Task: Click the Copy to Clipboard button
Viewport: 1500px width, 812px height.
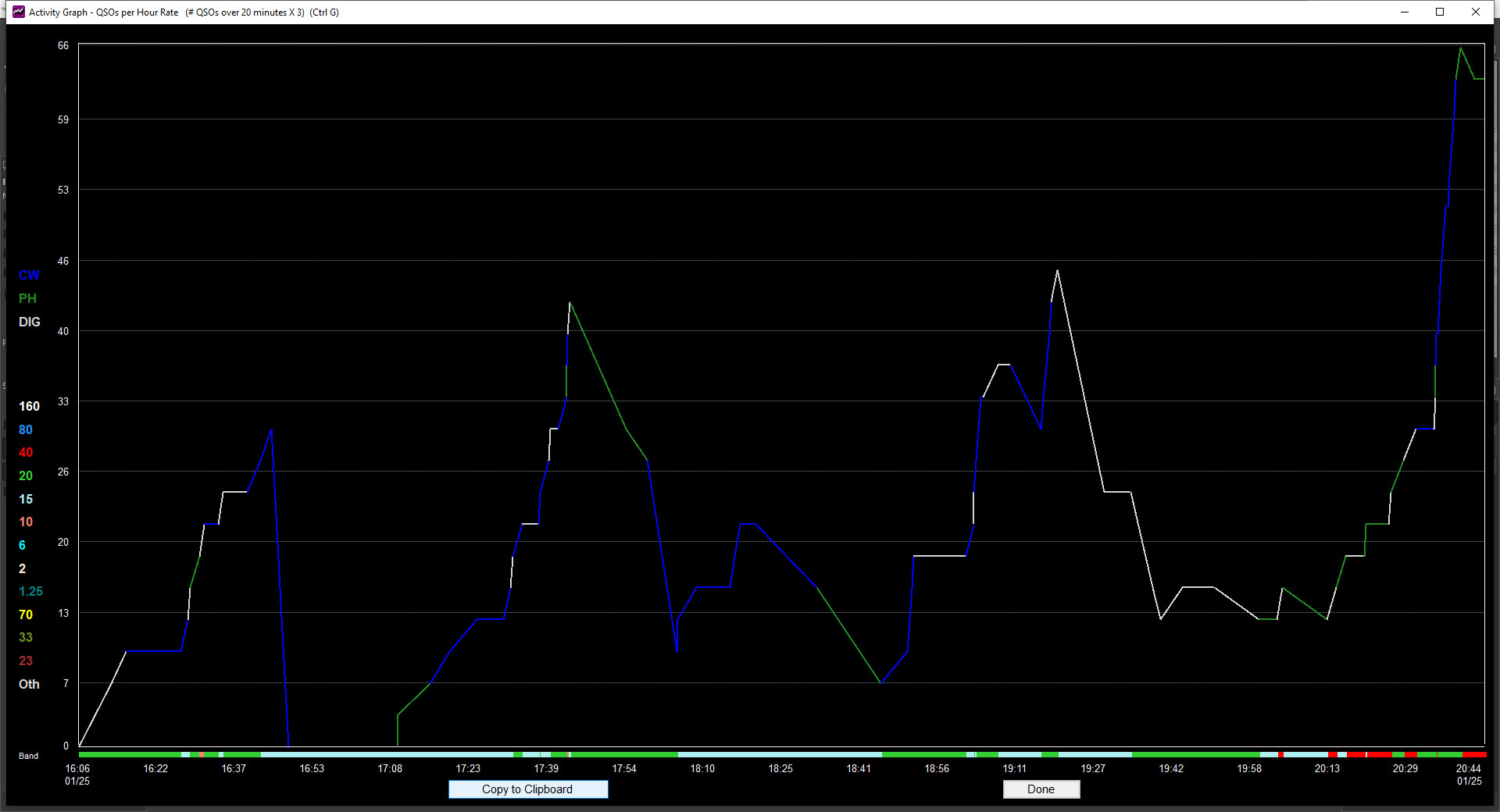Action: click(x=528, y=789)
